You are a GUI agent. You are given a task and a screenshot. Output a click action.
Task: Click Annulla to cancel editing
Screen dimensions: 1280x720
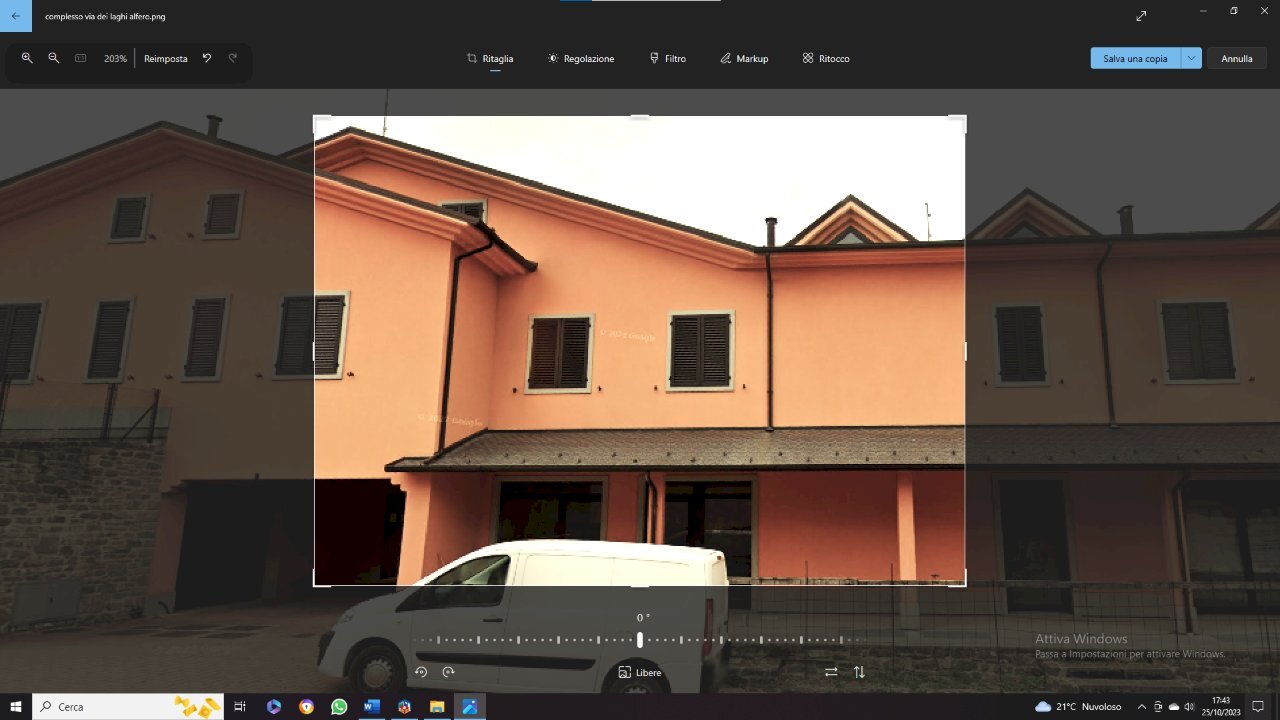(x=1236, y=58)
